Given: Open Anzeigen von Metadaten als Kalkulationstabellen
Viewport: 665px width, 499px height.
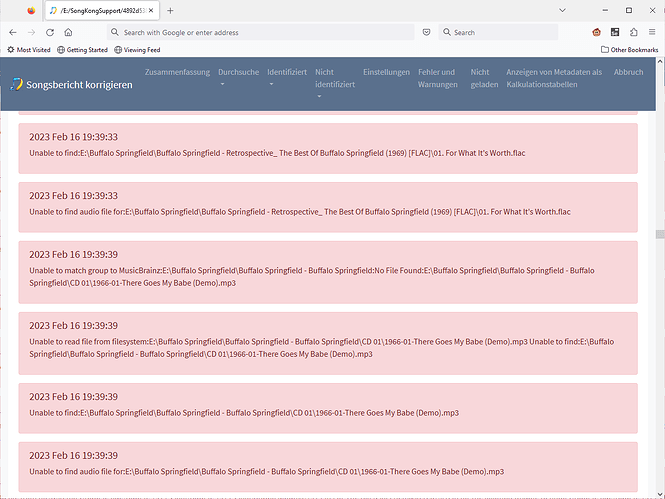Looking at the screenshot, I should pos(554,78).
